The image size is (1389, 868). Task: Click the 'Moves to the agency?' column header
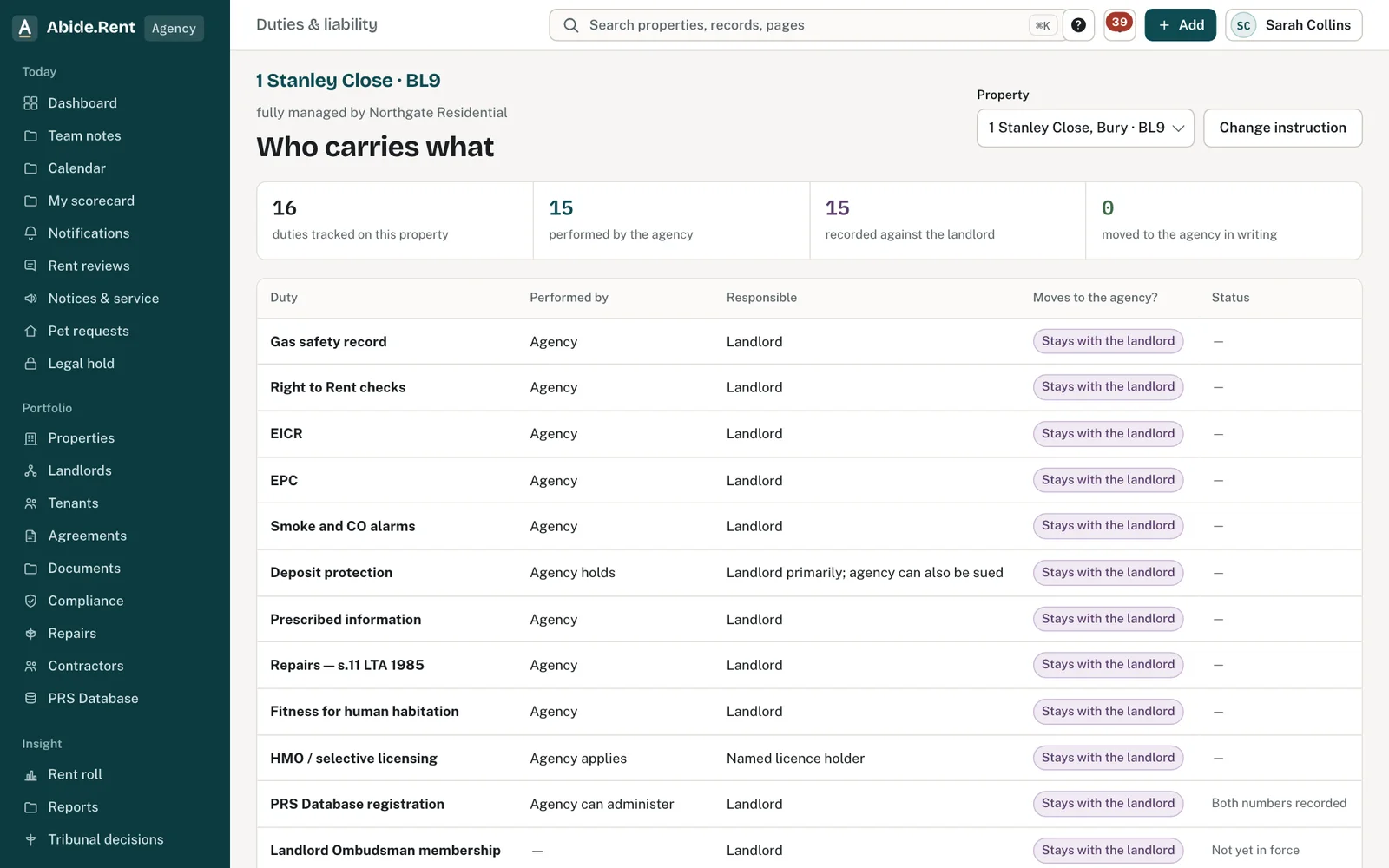pos(1095,298)
